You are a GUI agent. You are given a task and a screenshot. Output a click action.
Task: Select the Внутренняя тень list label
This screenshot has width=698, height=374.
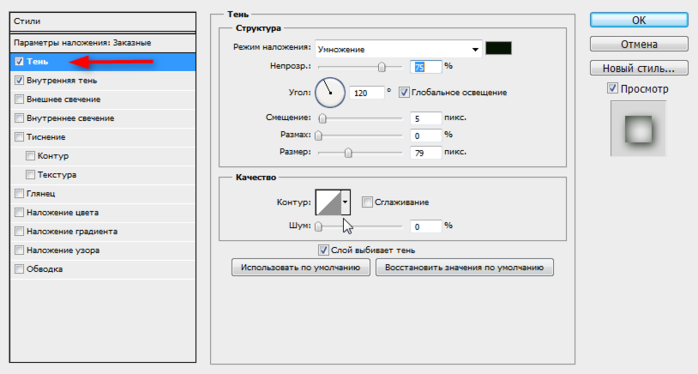(62, 80)
